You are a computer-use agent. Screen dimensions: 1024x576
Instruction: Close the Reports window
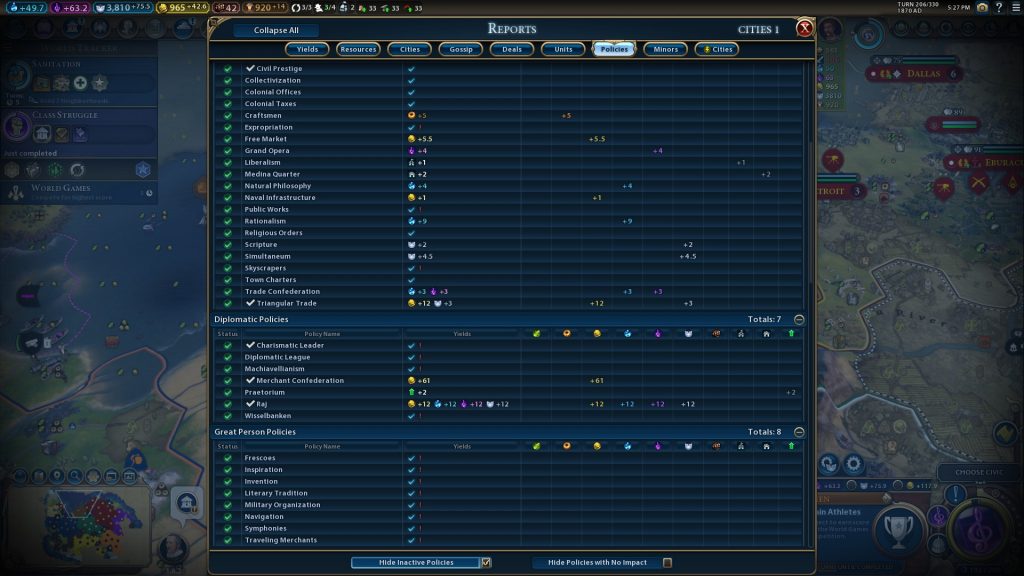[804, 28]
